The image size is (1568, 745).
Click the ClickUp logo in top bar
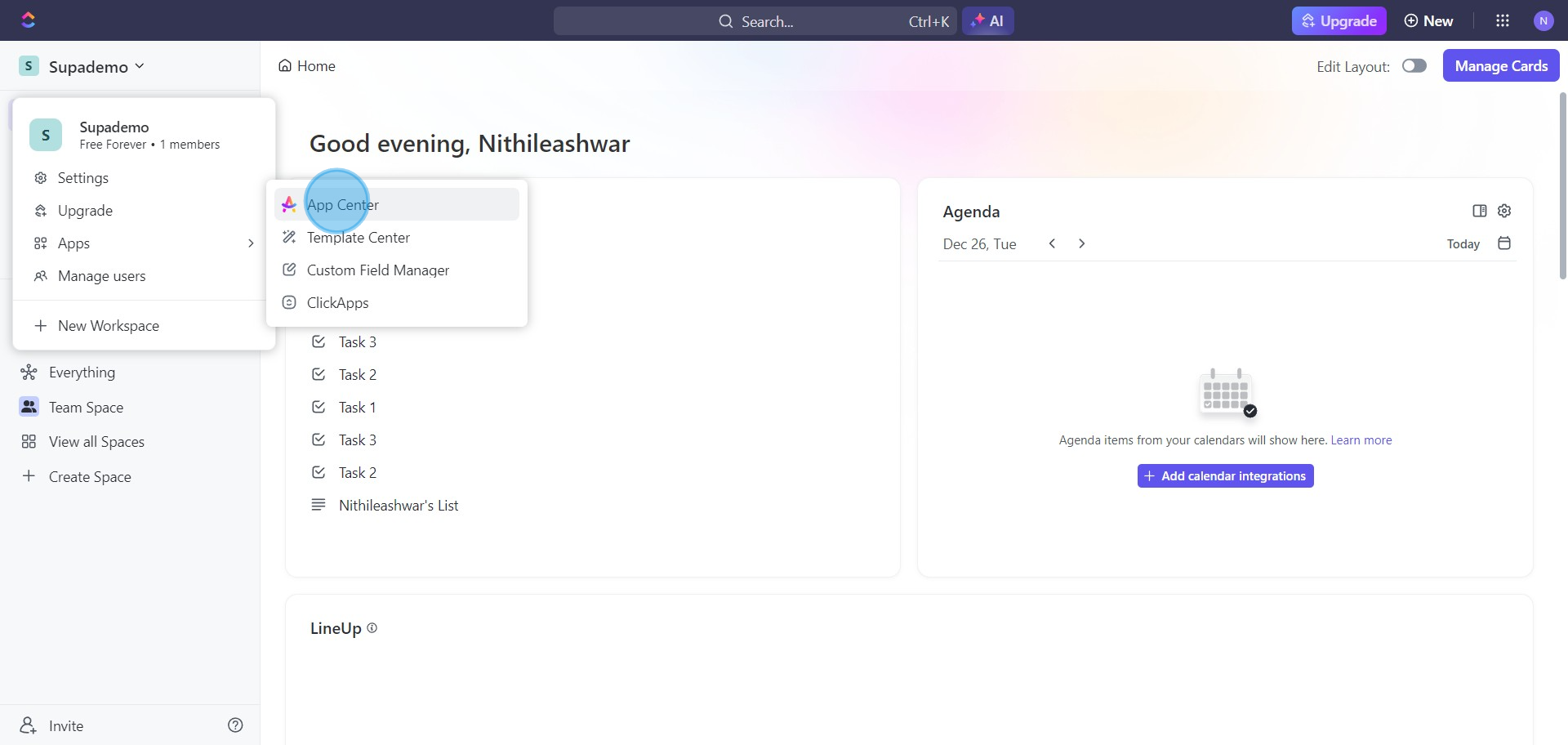29,20
